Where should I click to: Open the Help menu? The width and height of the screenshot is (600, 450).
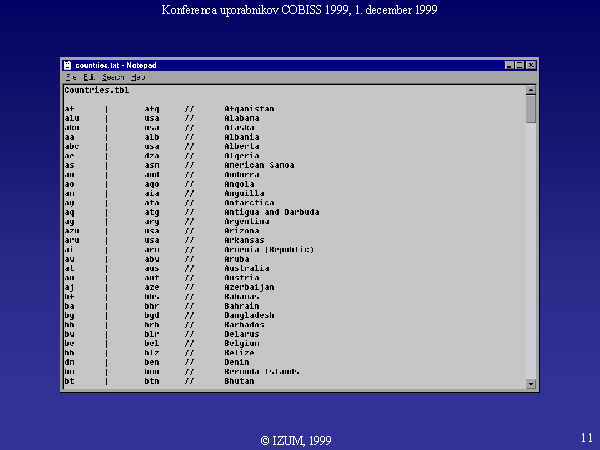(138, 77)
